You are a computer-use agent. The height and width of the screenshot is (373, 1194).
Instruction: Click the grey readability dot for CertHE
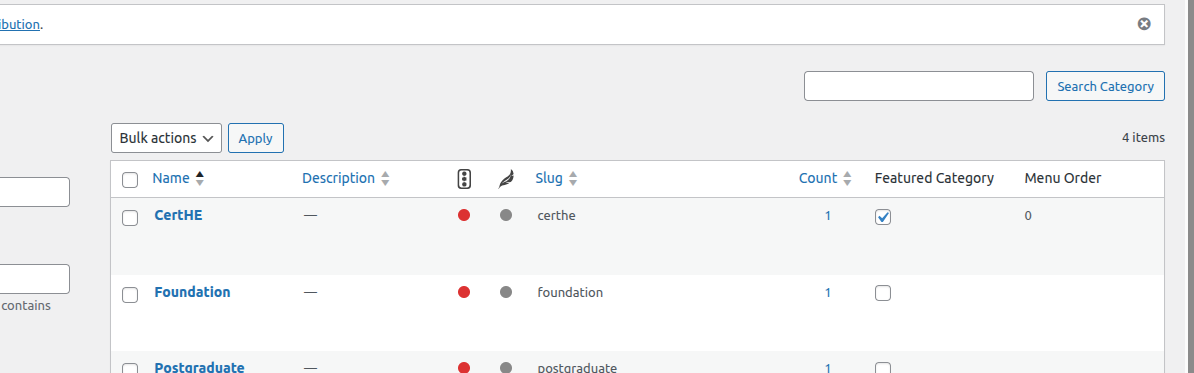tap(506, 215)
